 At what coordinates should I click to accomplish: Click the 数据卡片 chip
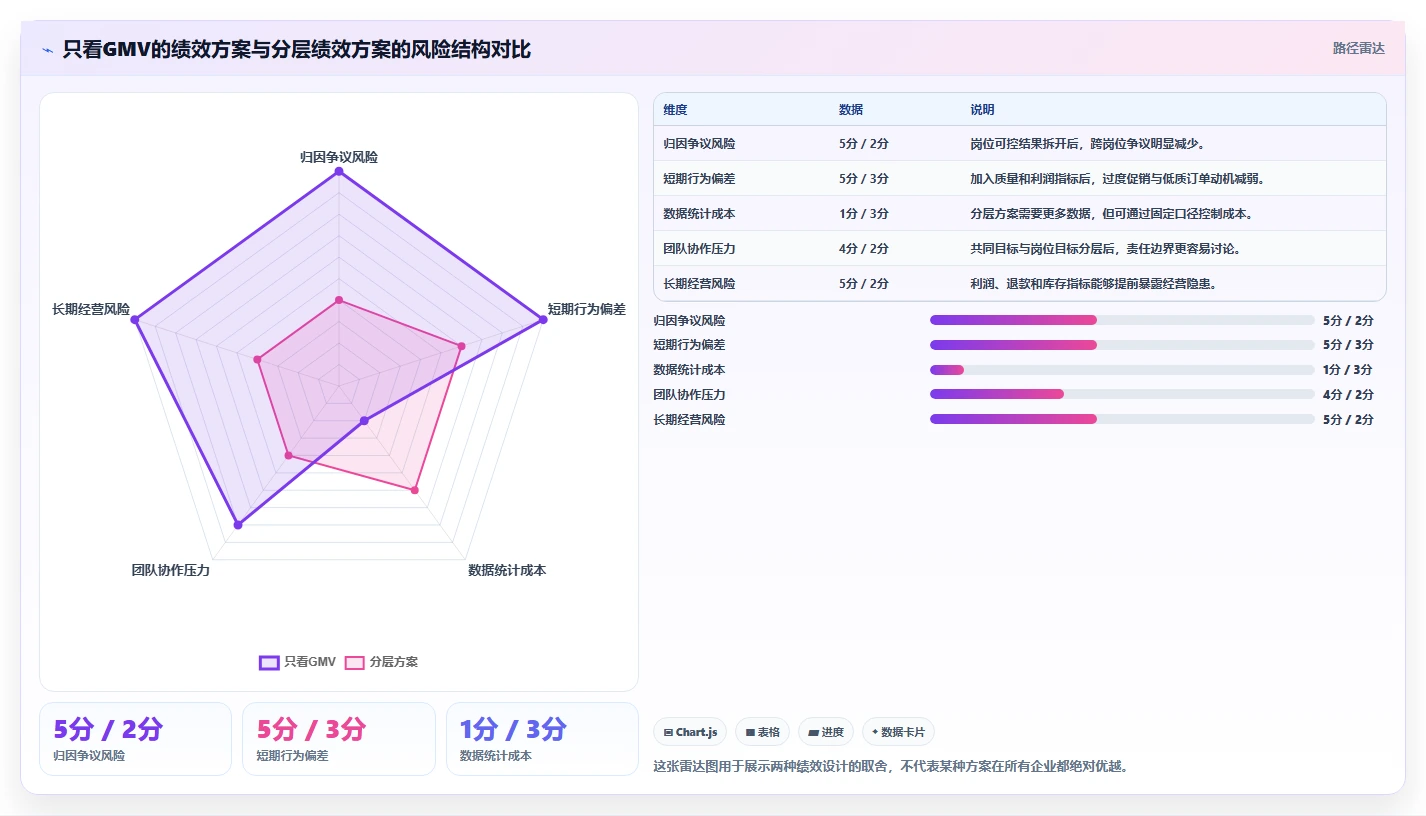(898, 732)
